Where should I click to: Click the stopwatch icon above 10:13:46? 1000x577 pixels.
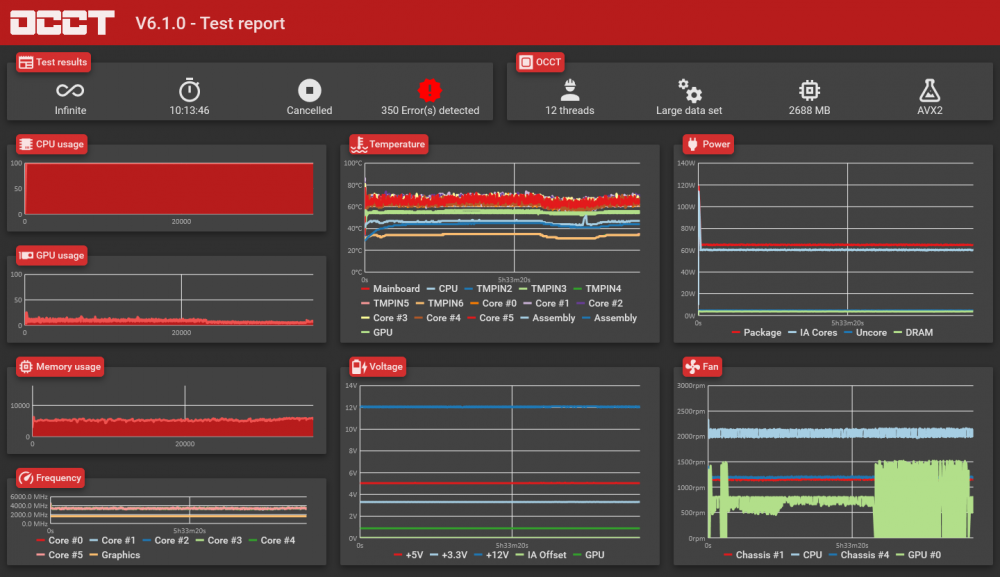coord(189,90)
